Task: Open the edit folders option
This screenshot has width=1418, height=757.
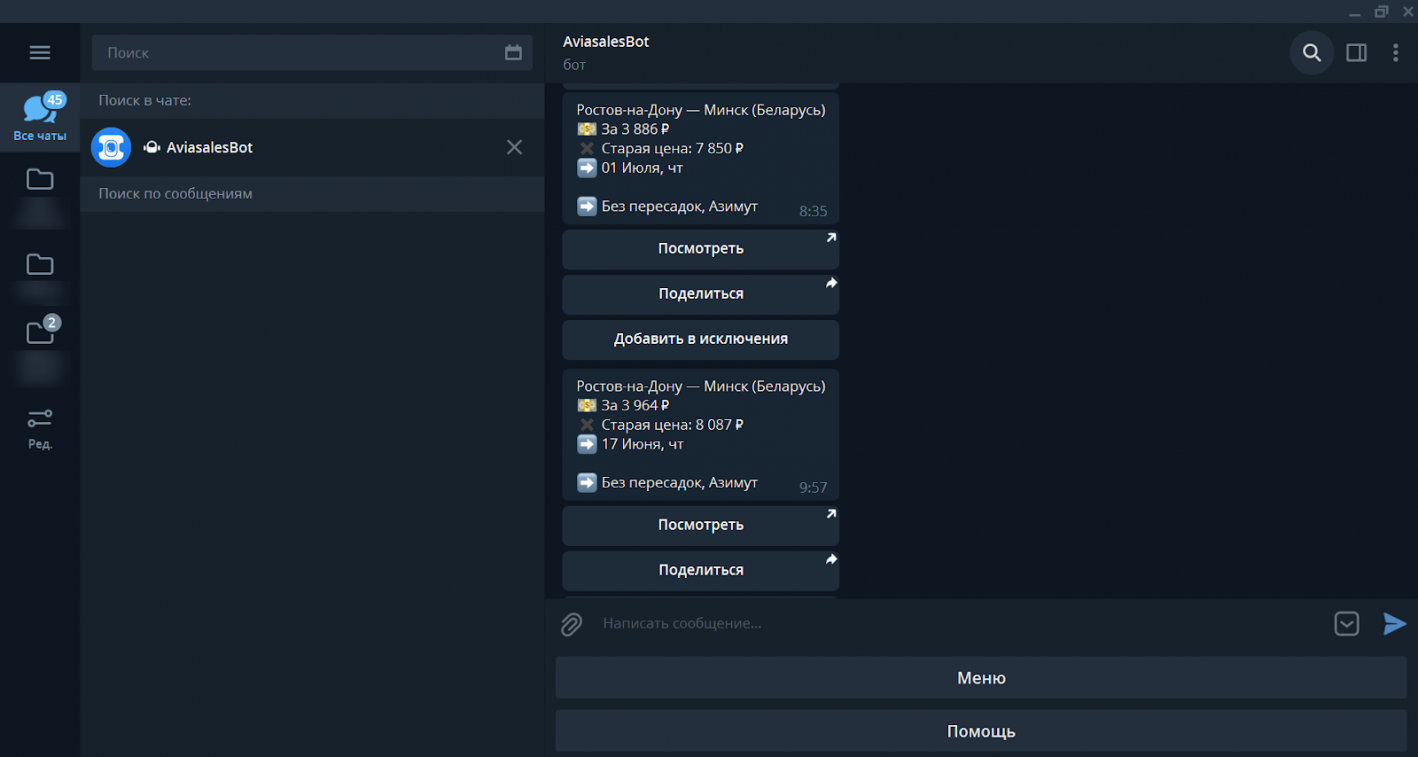Action: point(40,429)
